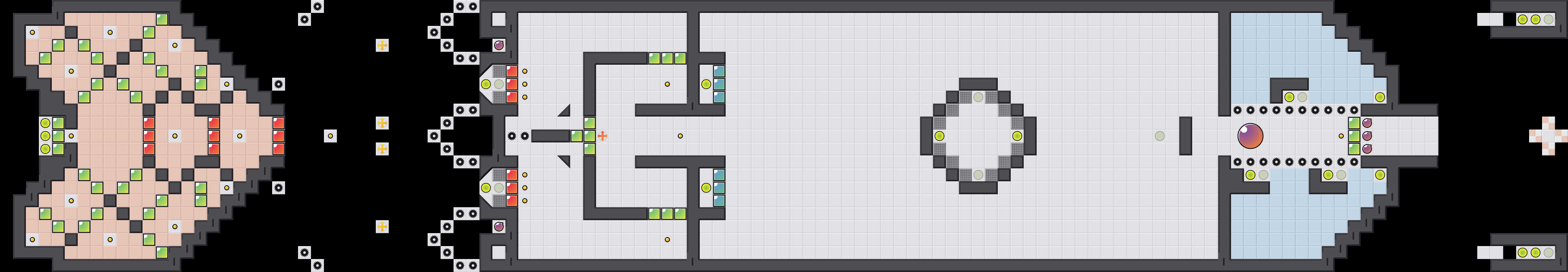Click the green ball on the ring's right side
The image size is (1568, 272).
point(1017,136)
